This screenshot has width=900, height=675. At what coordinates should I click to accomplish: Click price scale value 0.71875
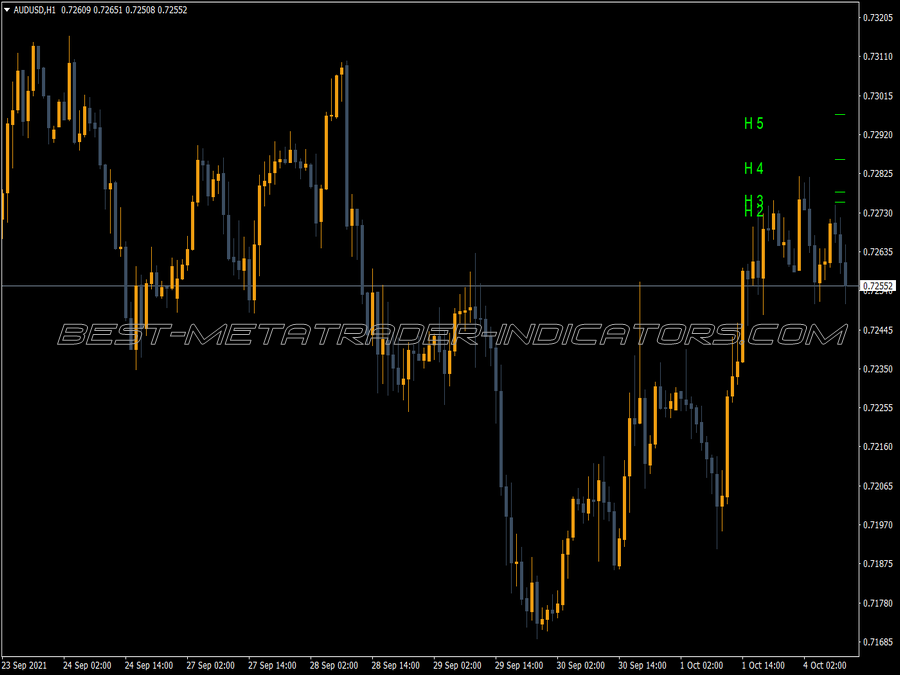(878, 564)
